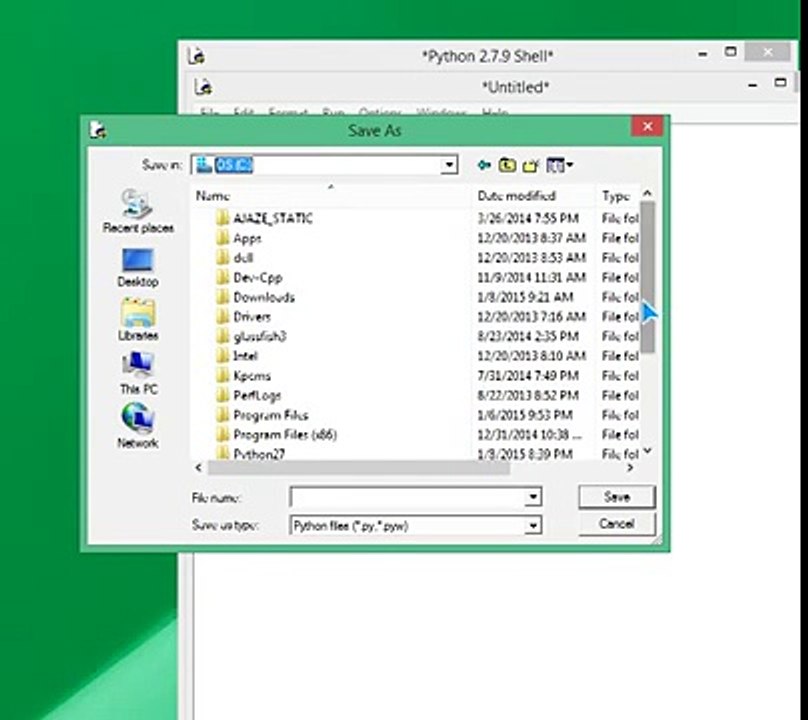Close the Save As dialog
The image size is (808, 720).
(647, 126)
